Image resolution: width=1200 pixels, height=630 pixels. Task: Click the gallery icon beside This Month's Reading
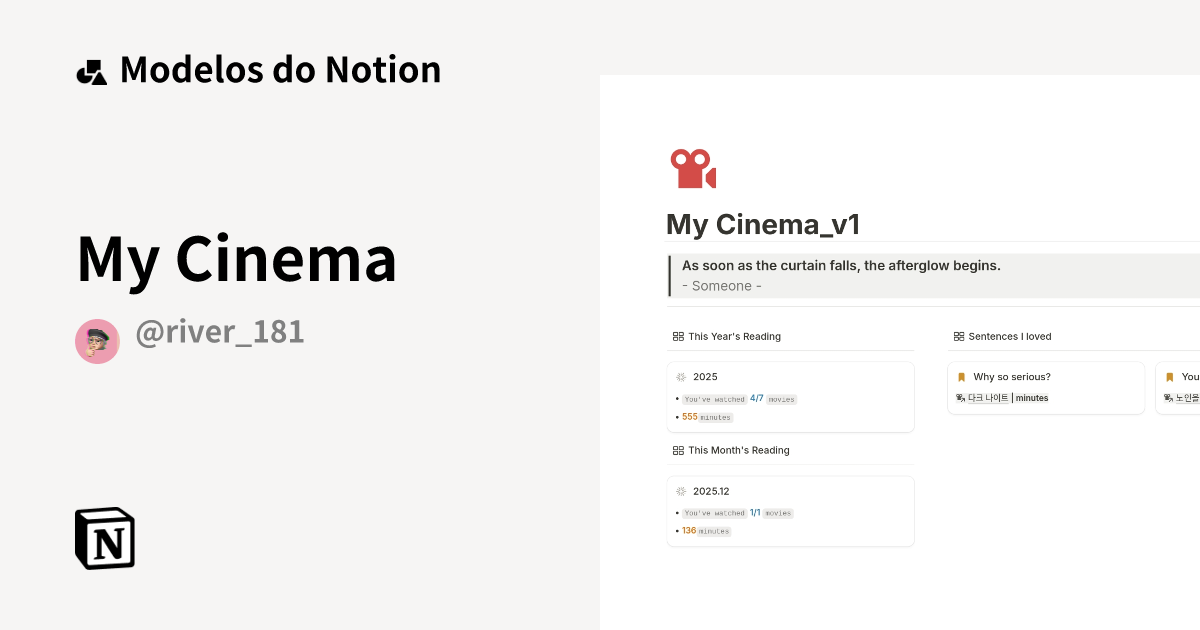pos(678,450)
